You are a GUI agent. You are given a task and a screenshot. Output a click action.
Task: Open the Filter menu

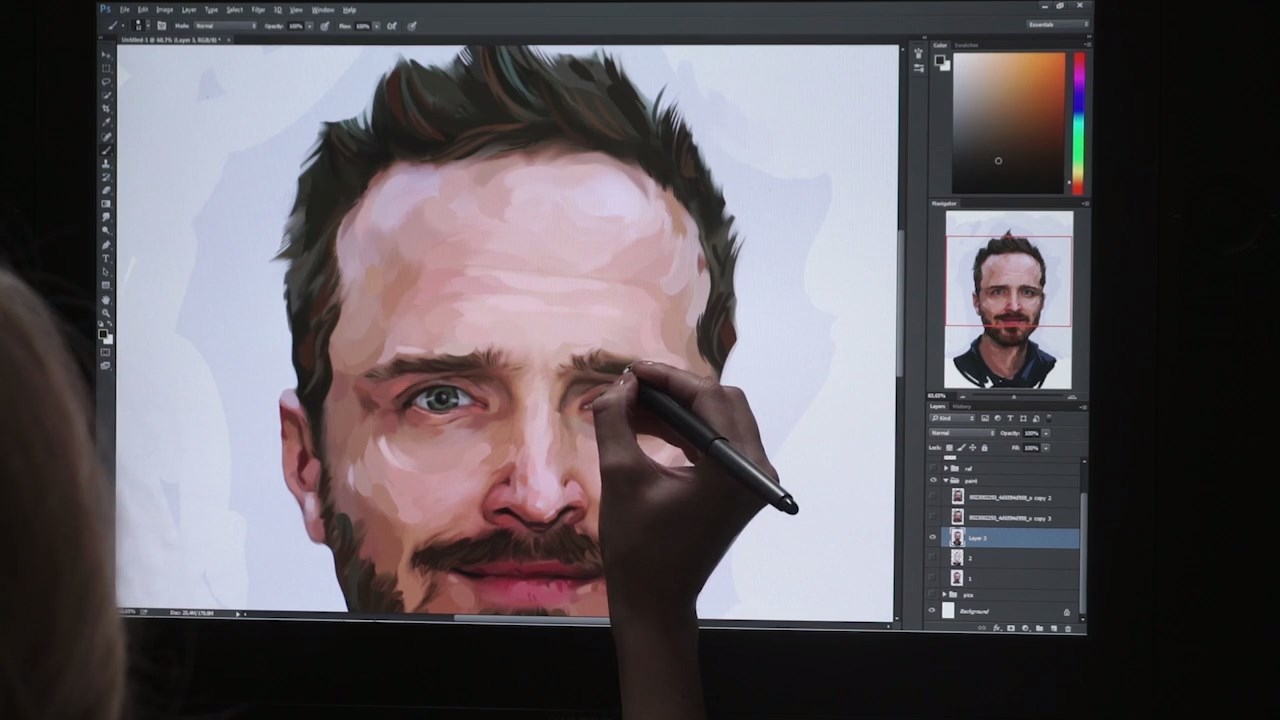(x=258, y=10)
